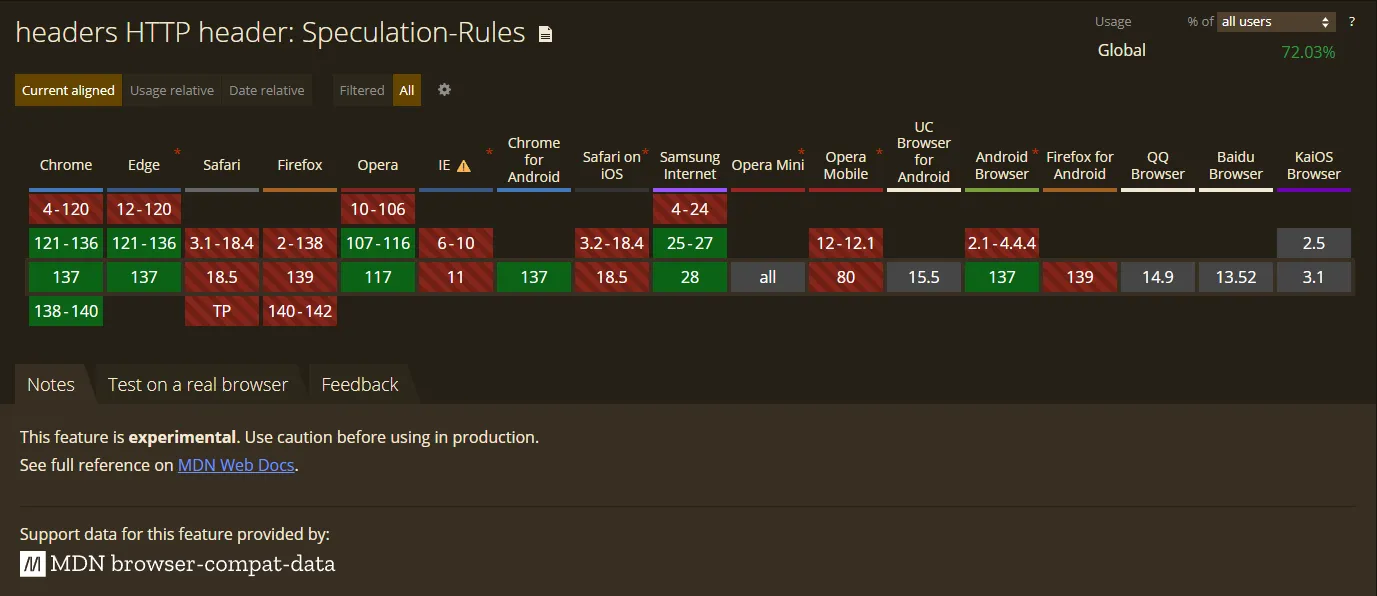Select the green Safari 18.5 support cell
This screenshot has height=596, width=1377.
(221, 277)
